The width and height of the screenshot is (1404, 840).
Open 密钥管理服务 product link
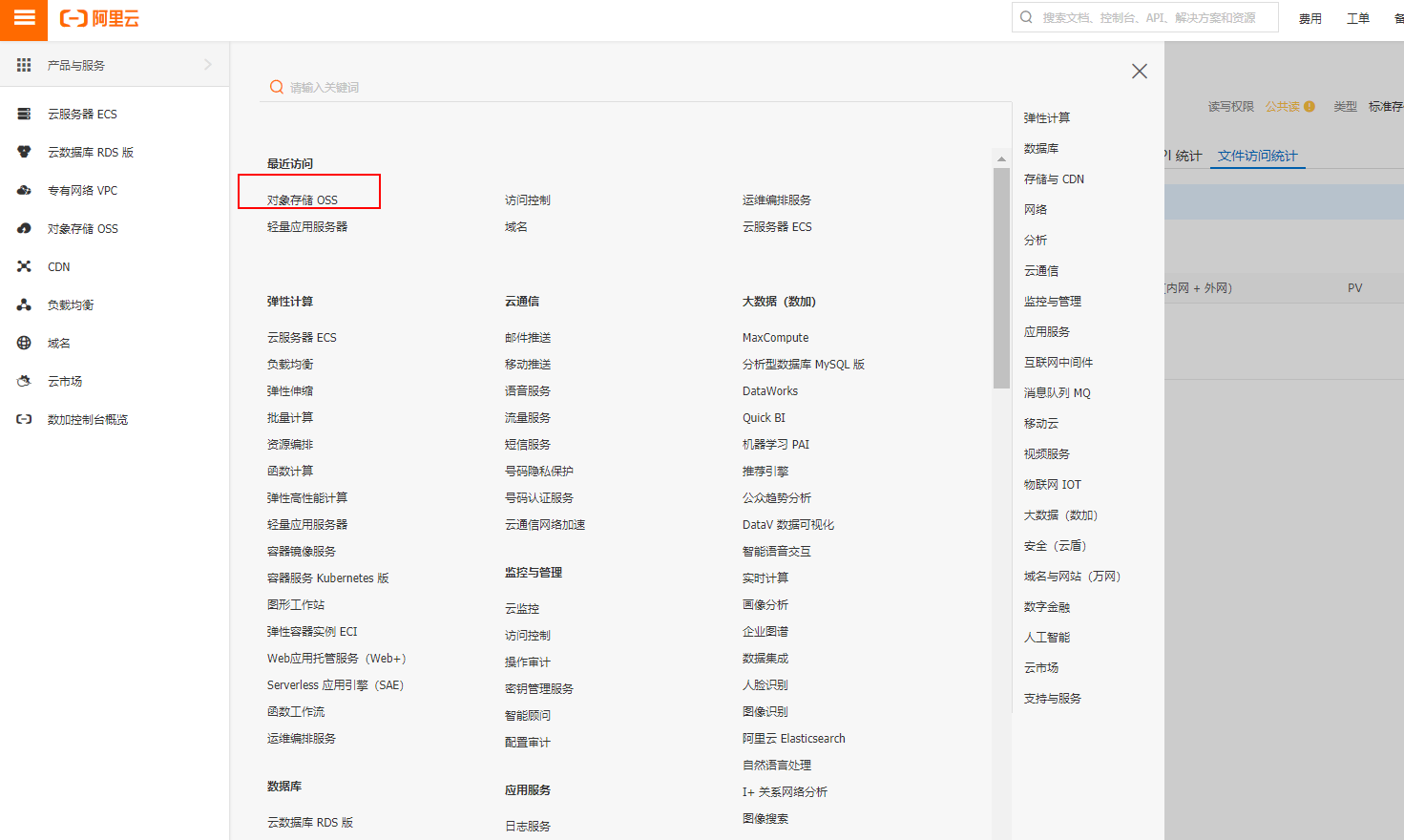[x=539, y=688]
